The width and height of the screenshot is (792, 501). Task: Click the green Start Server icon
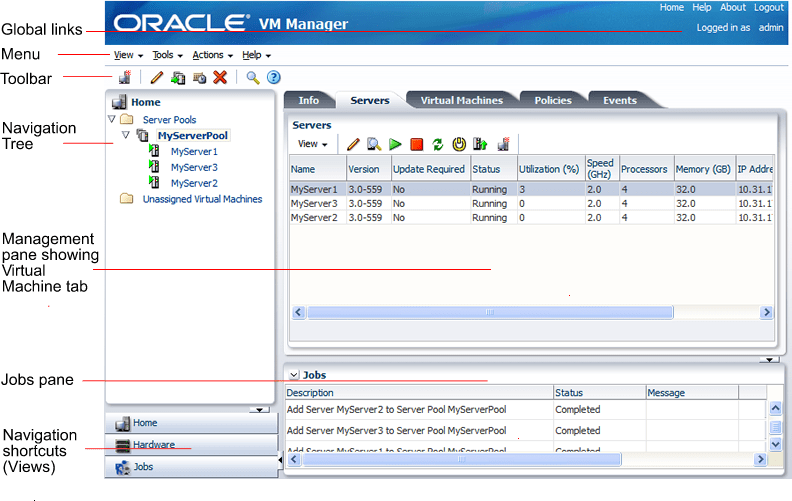(395, 144)
